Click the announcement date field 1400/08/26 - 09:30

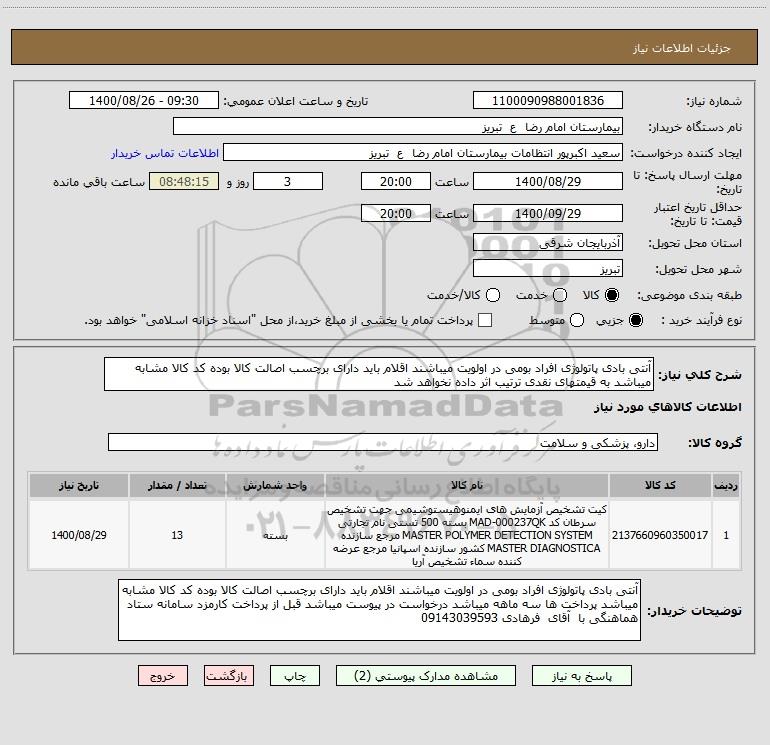pyautogui.click(x=144, y=100)
